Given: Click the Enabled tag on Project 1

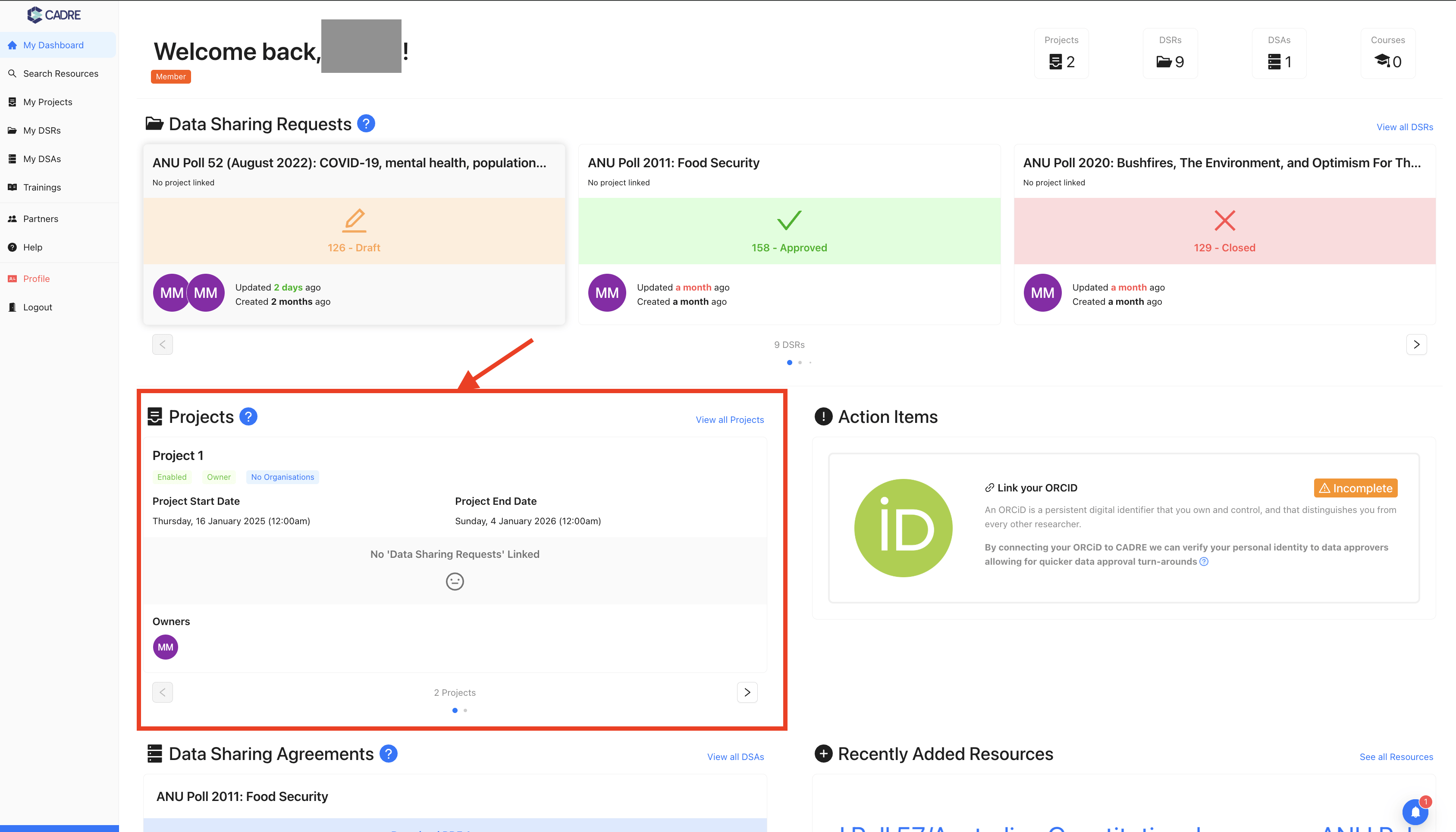Looking at the screenshot, I should coord(172,477).
